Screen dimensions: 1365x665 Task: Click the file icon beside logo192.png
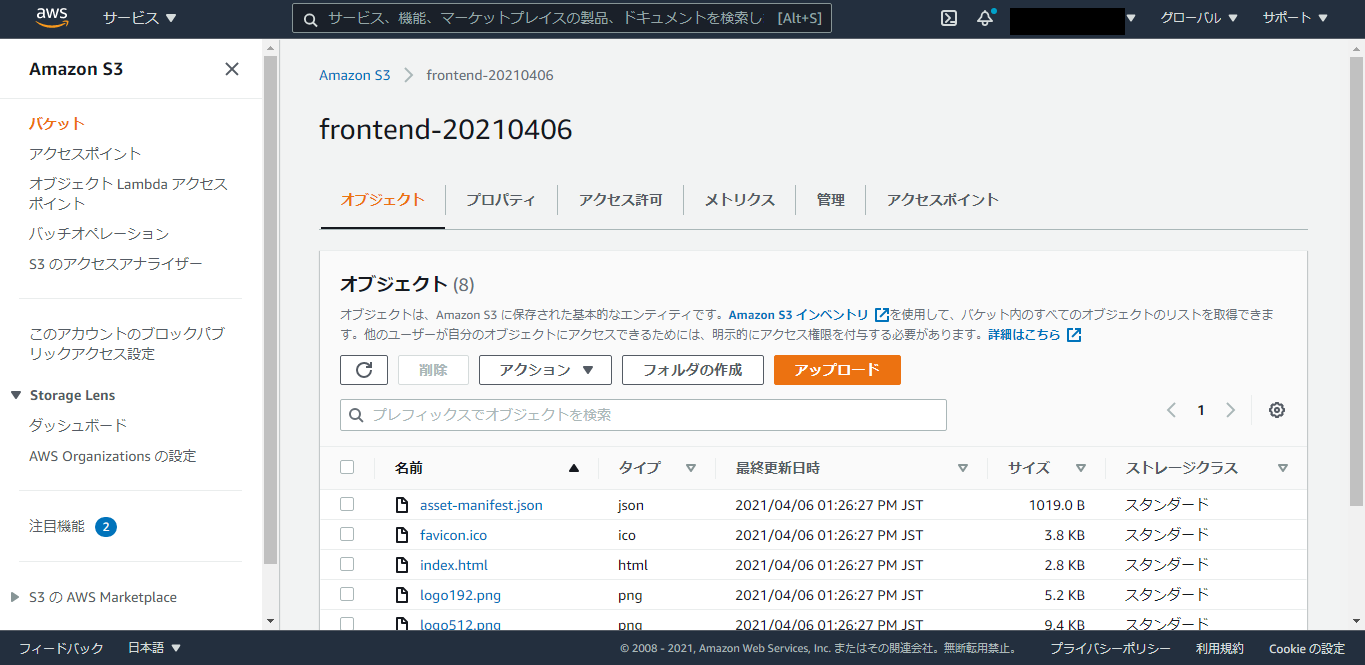coord(402,595)
